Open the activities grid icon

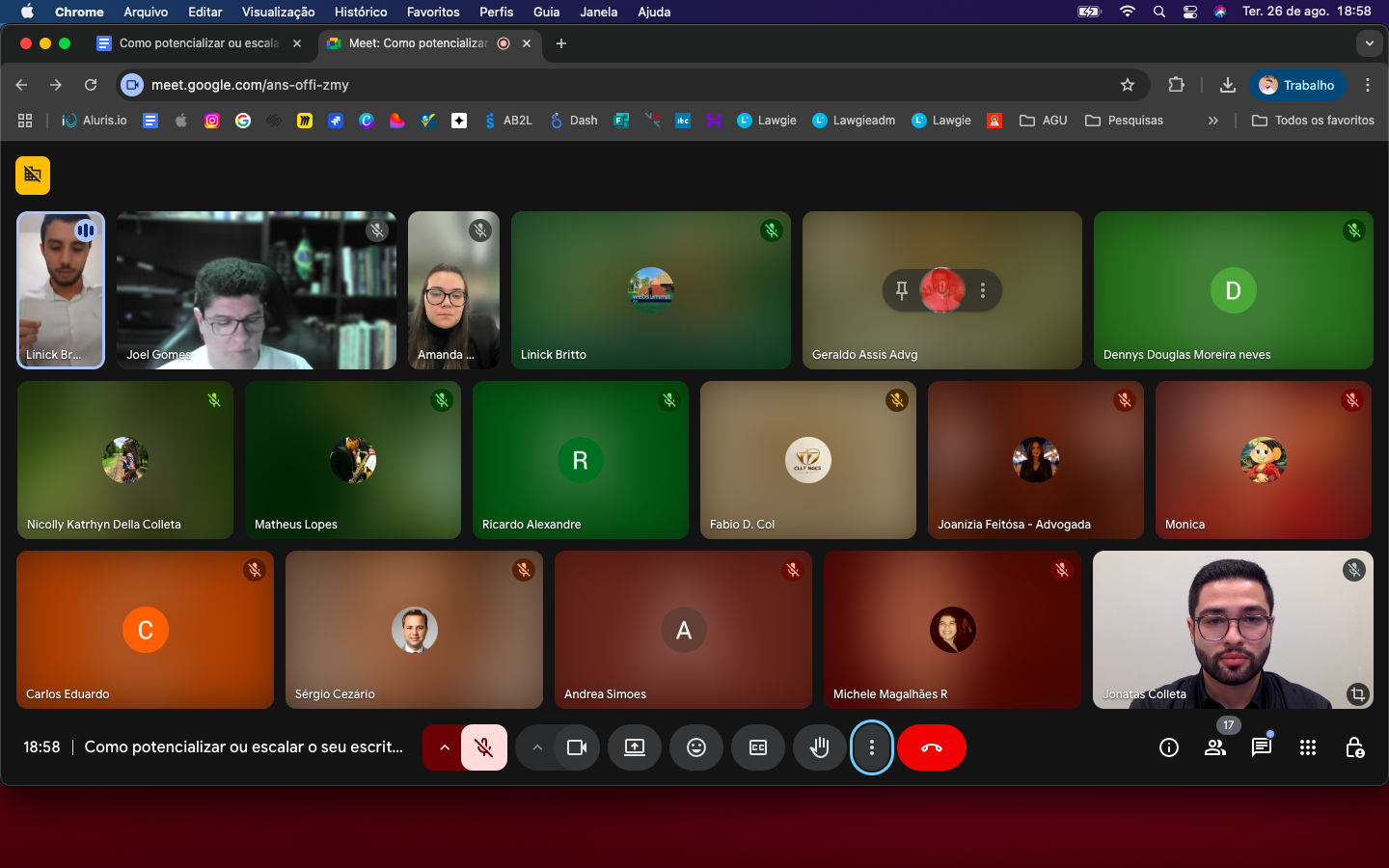point(1307,747)
